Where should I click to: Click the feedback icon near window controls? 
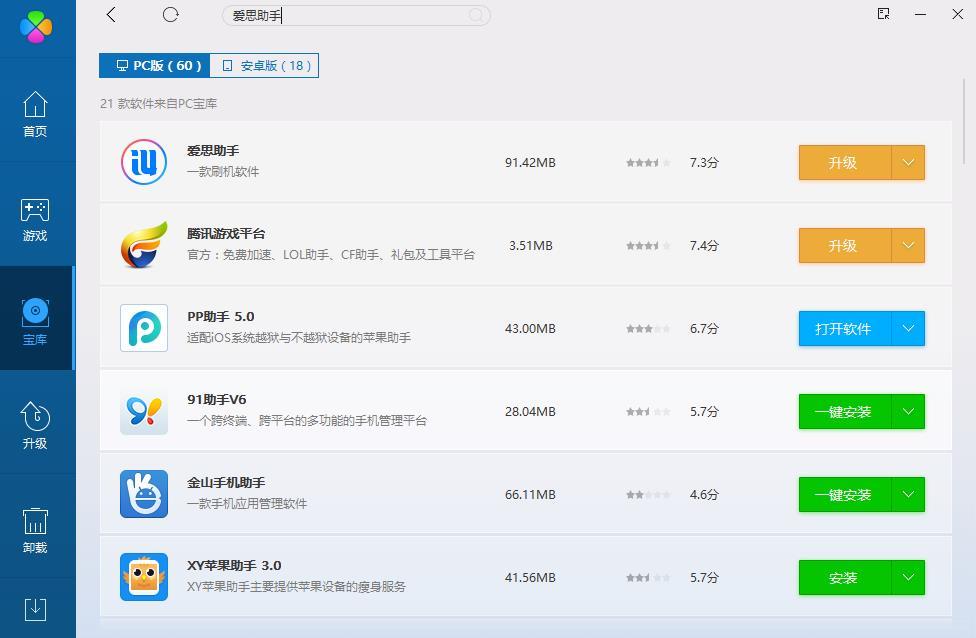pyautogui.click(x=882, y=13)
